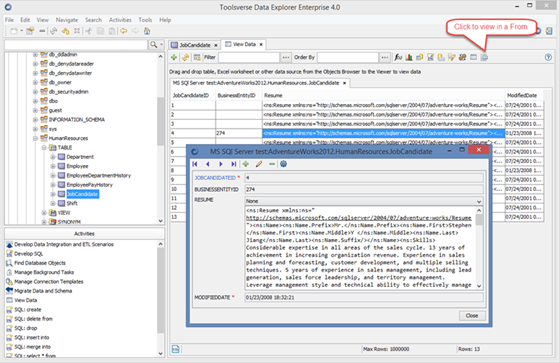Open Develop SQL activity

(x=29, y=254)
